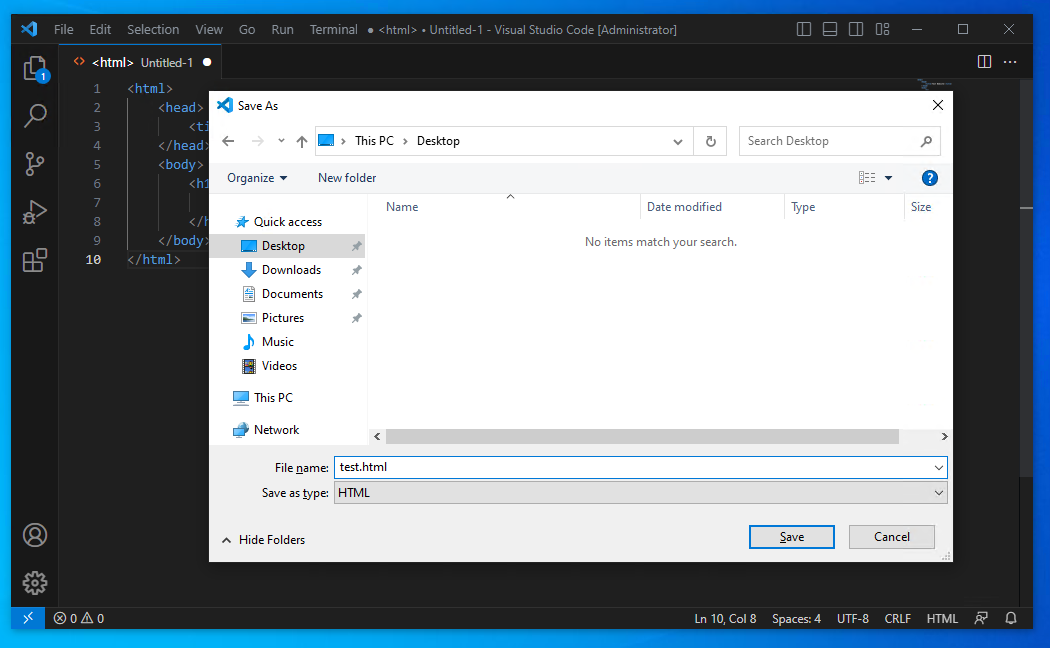
Task: Click the horizontal scrollbar in file list
Action: coord(642,436)
